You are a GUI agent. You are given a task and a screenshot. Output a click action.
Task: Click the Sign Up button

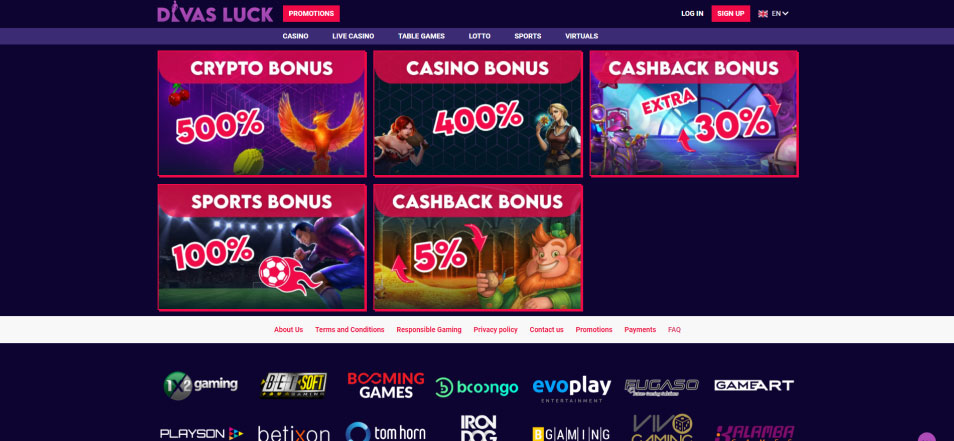(x=731, y=13)
